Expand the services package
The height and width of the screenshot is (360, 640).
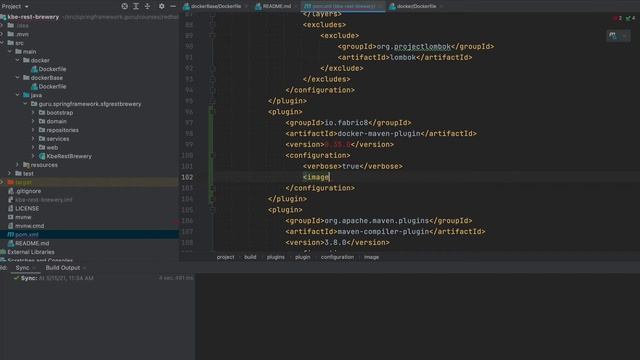[x=33, y=139]
